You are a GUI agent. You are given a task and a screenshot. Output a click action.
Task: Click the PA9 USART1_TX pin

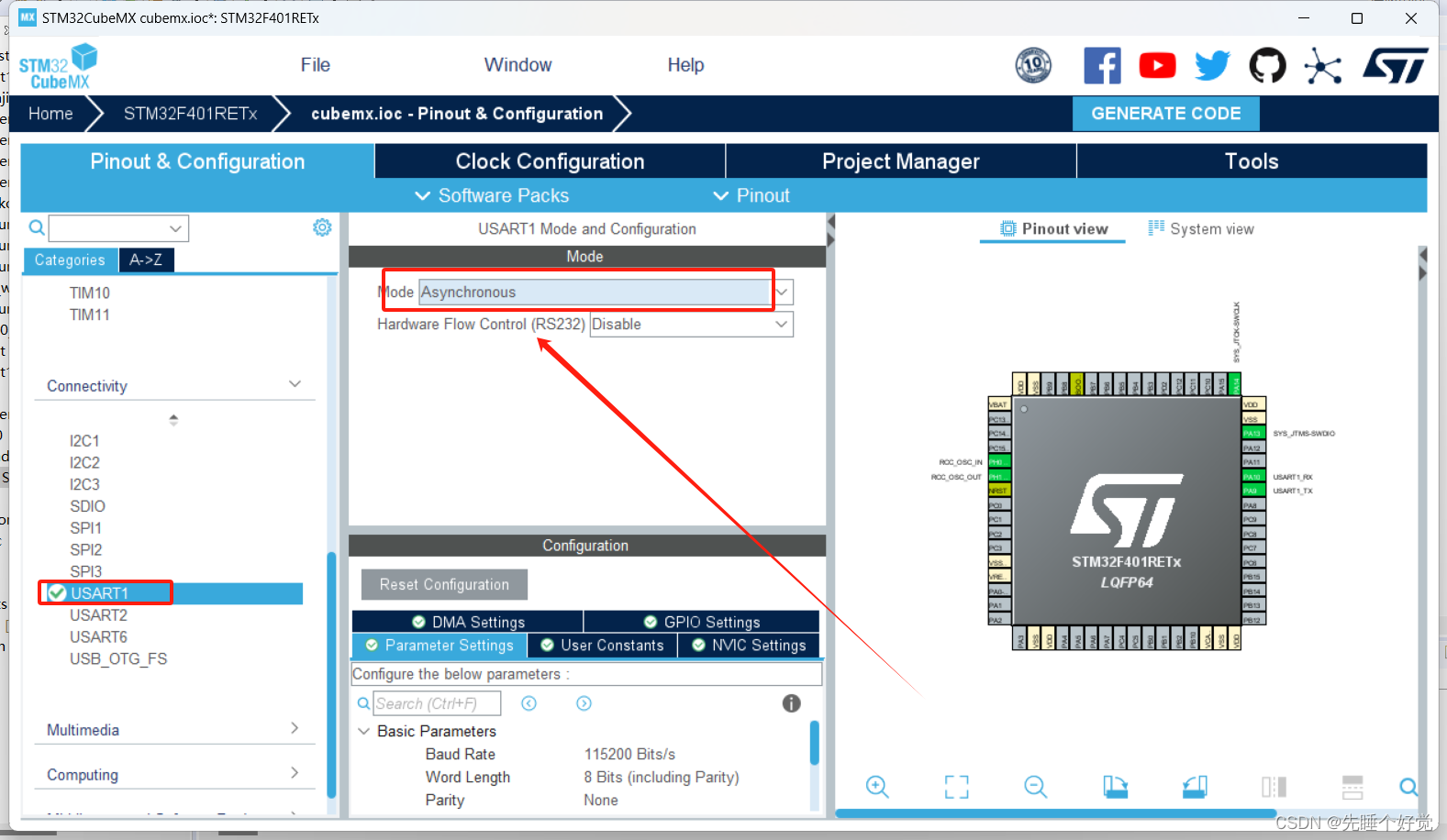pos(1253,491)
